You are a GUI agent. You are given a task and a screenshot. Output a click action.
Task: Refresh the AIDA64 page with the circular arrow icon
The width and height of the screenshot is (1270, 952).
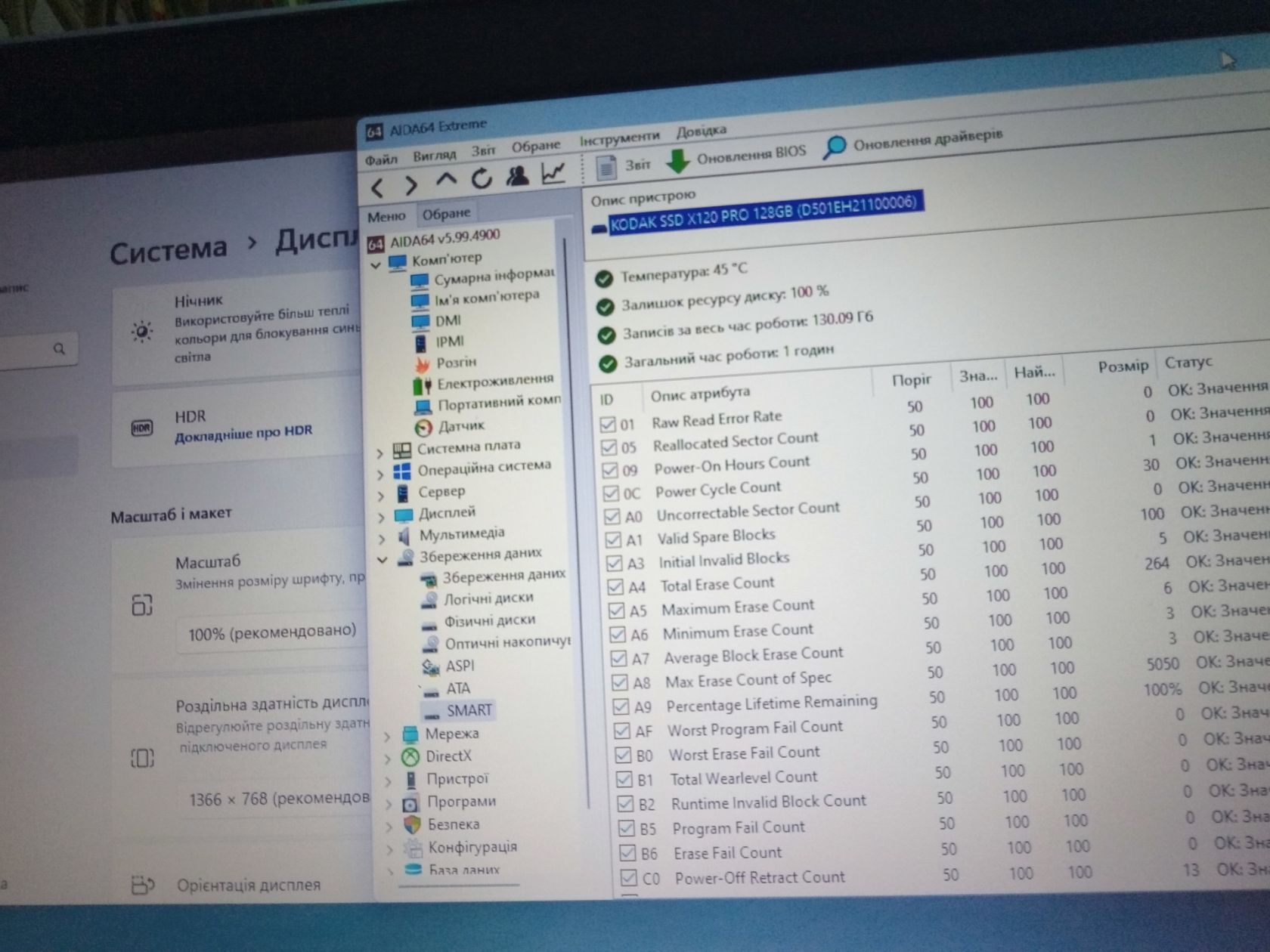click(x=481, y=178)
